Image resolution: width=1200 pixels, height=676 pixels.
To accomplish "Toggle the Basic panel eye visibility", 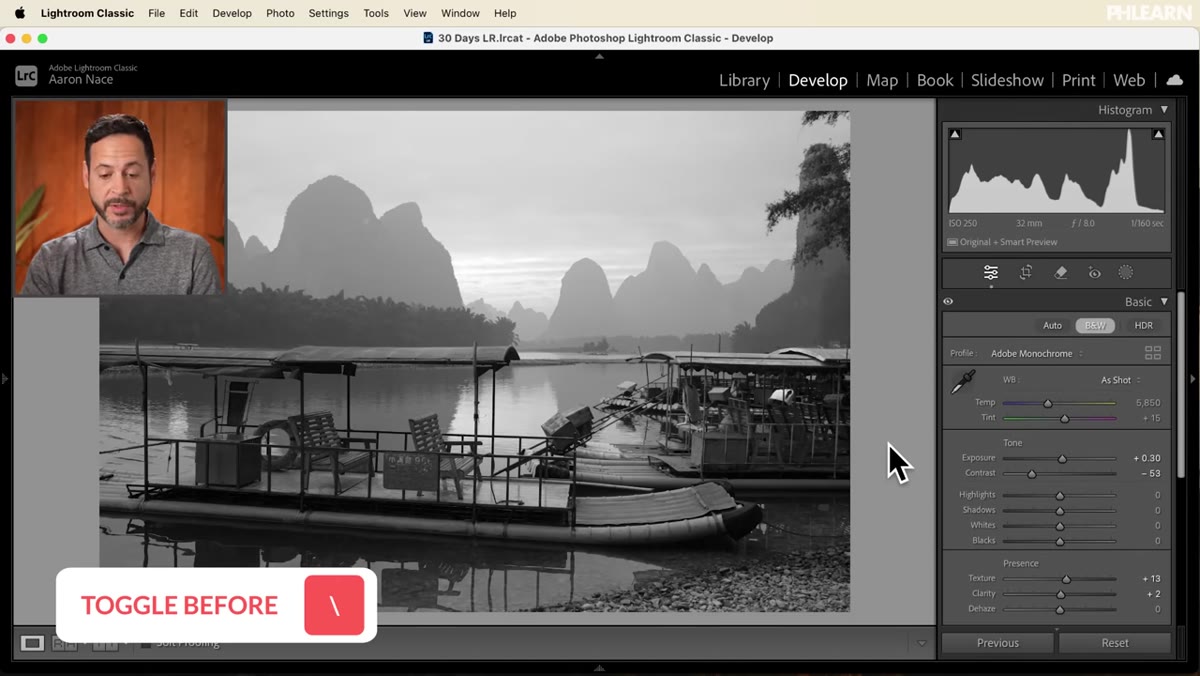I will coord(948,302).
